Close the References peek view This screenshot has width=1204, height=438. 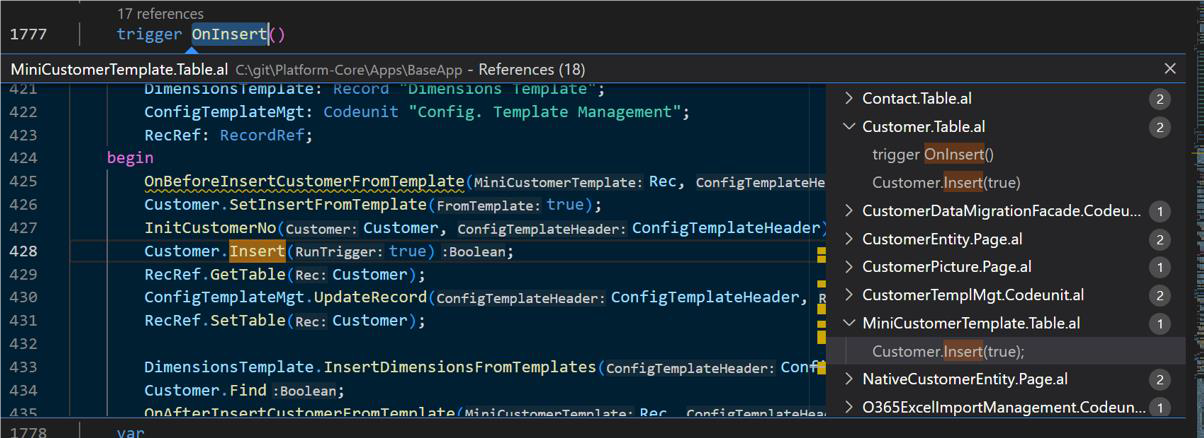(x=1170, y=69)
